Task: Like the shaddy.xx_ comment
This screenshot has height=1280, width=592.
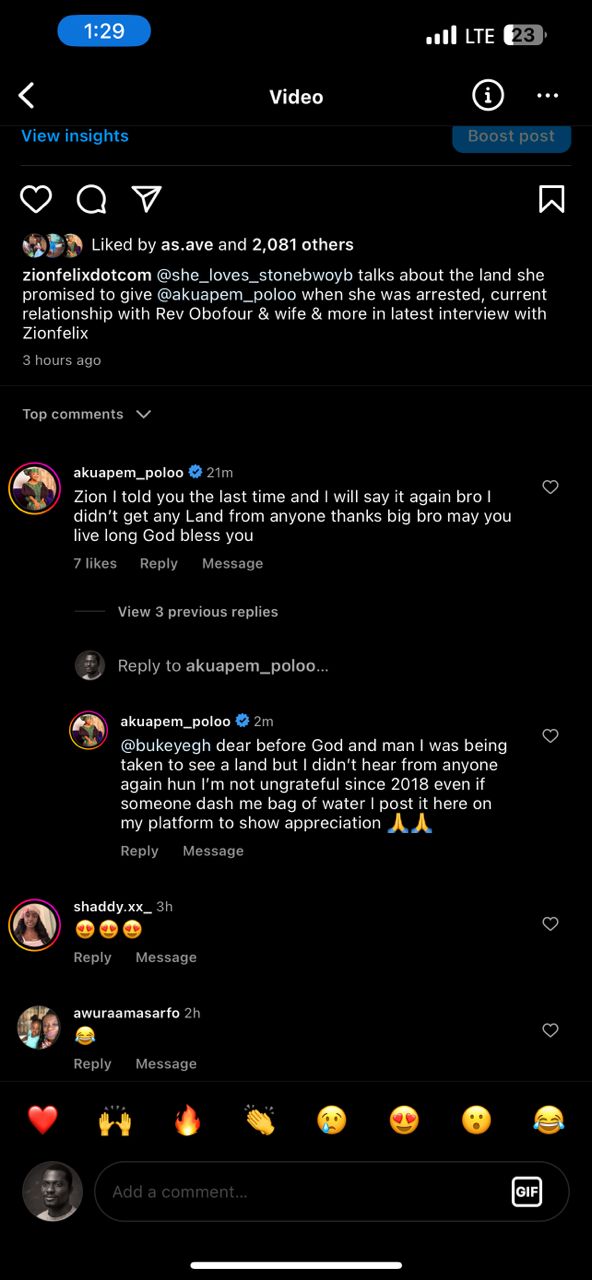Action: (x=550, y=924)
